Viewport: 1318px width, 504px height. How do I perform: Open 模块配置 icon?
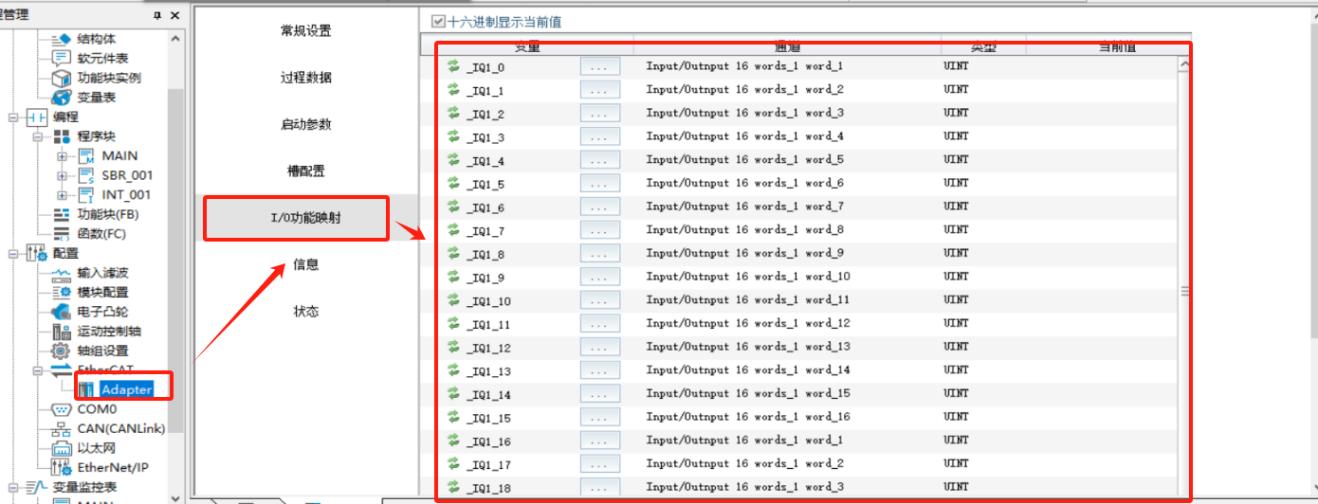(x=61, y=292)
